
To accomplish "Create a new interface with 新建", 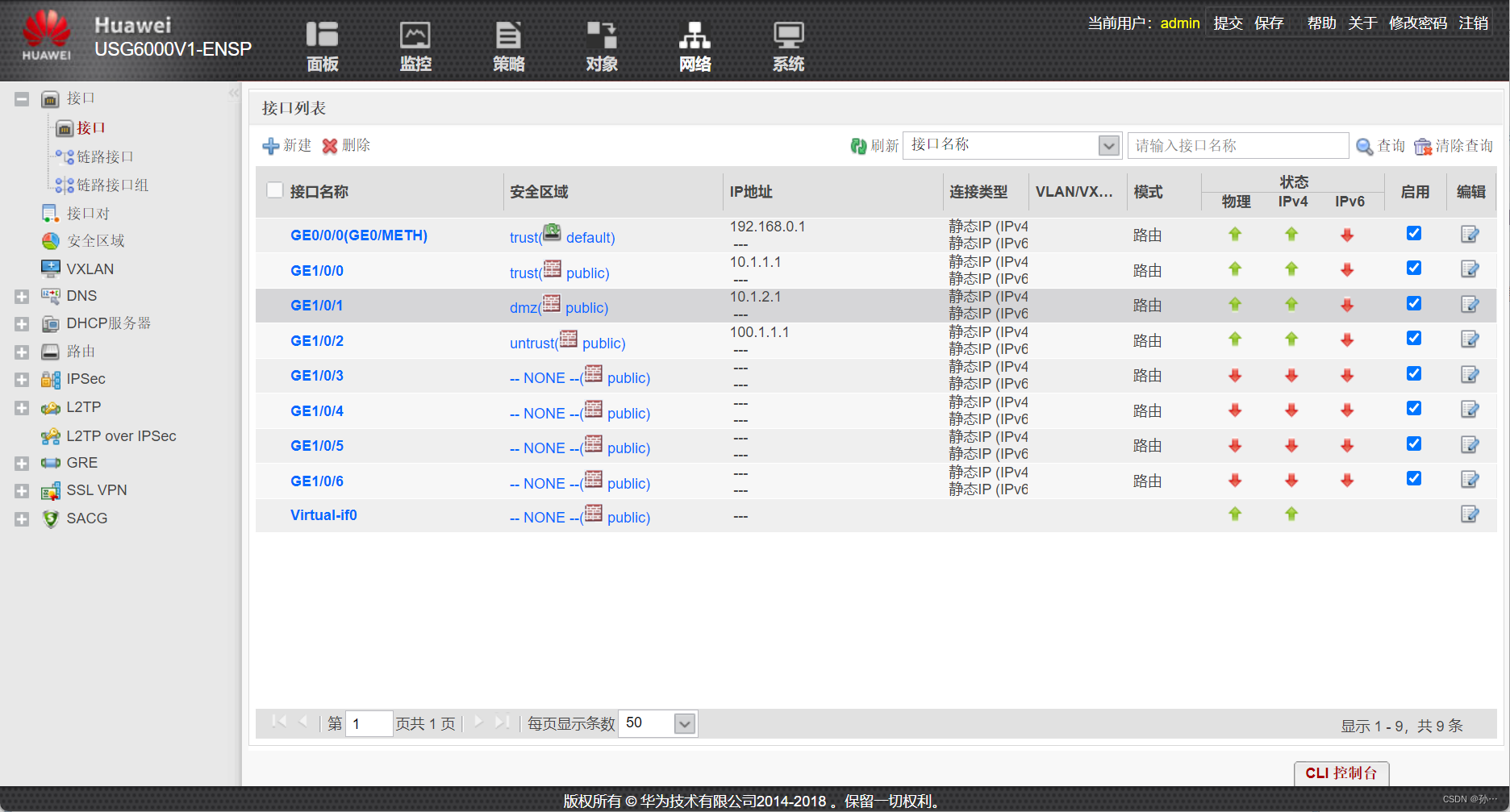I will pos(286,146).
